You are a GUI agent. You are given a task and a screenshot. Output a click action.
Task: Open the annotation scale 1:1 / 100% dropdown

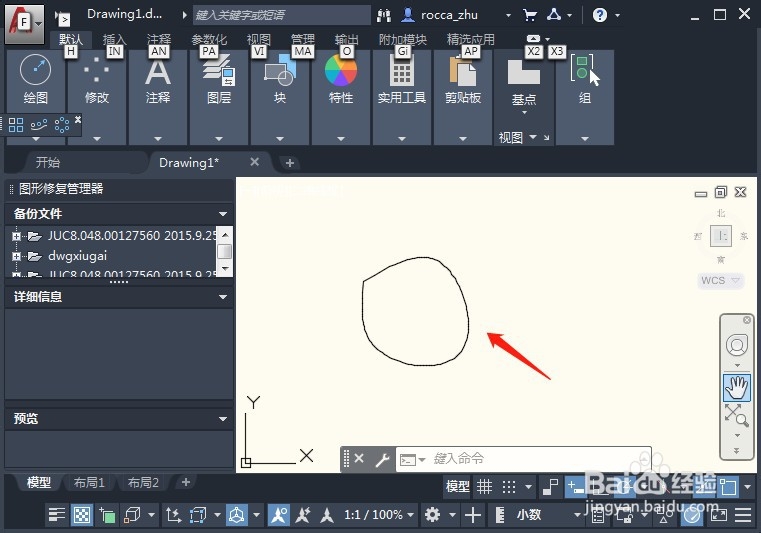(379, 515)
